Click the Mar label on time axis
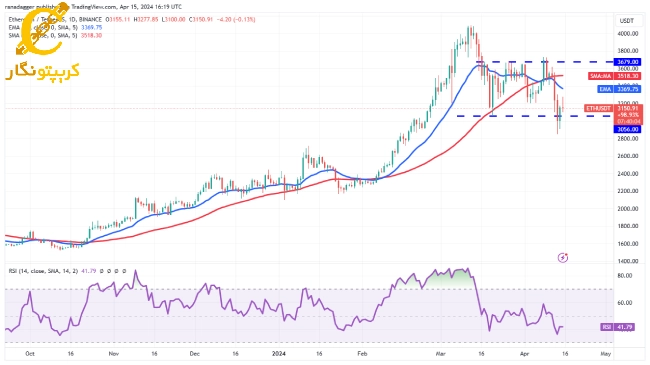The height and width of the screenshot is (365, 650). [440, 354]
